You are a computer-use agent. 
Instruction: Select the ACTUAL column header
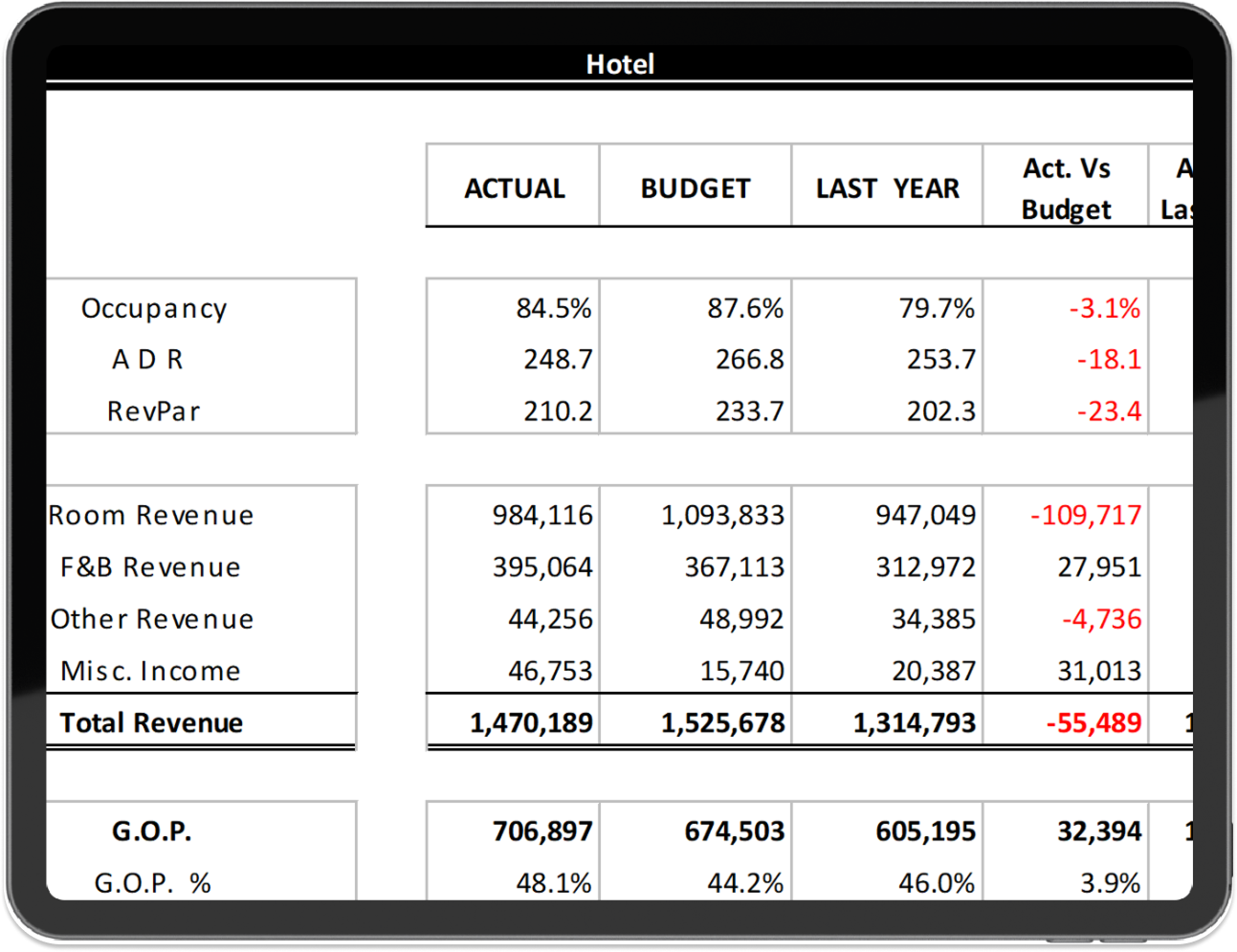(514, 188)
